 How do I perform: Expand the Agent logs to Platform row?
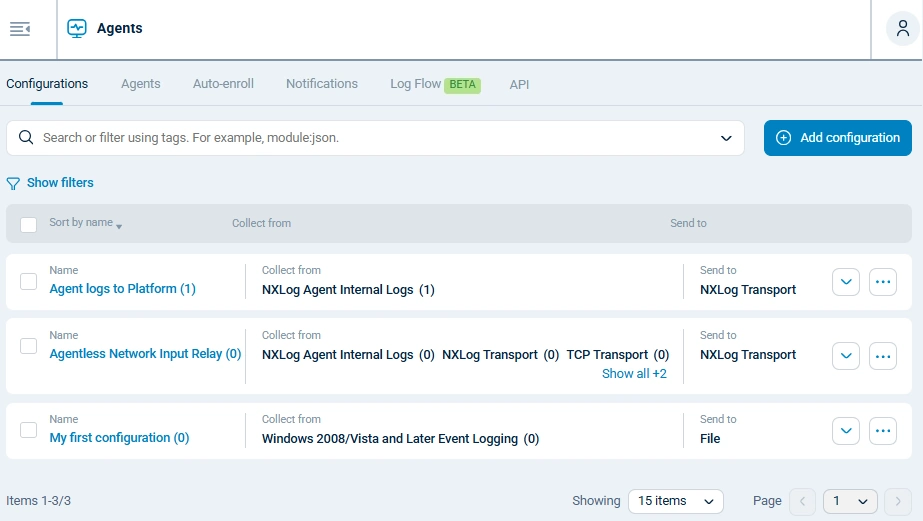point(846,282)
